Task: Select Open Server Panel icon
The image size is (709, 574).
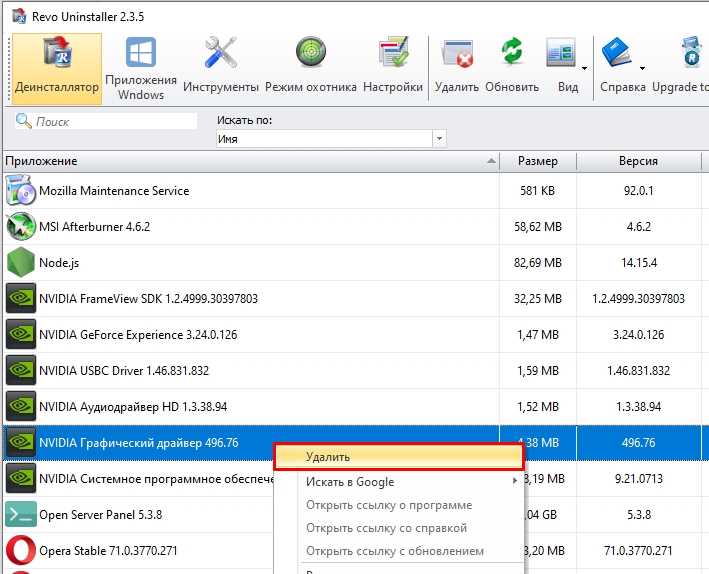Action: pyautogui.click(x=21, y=514)
